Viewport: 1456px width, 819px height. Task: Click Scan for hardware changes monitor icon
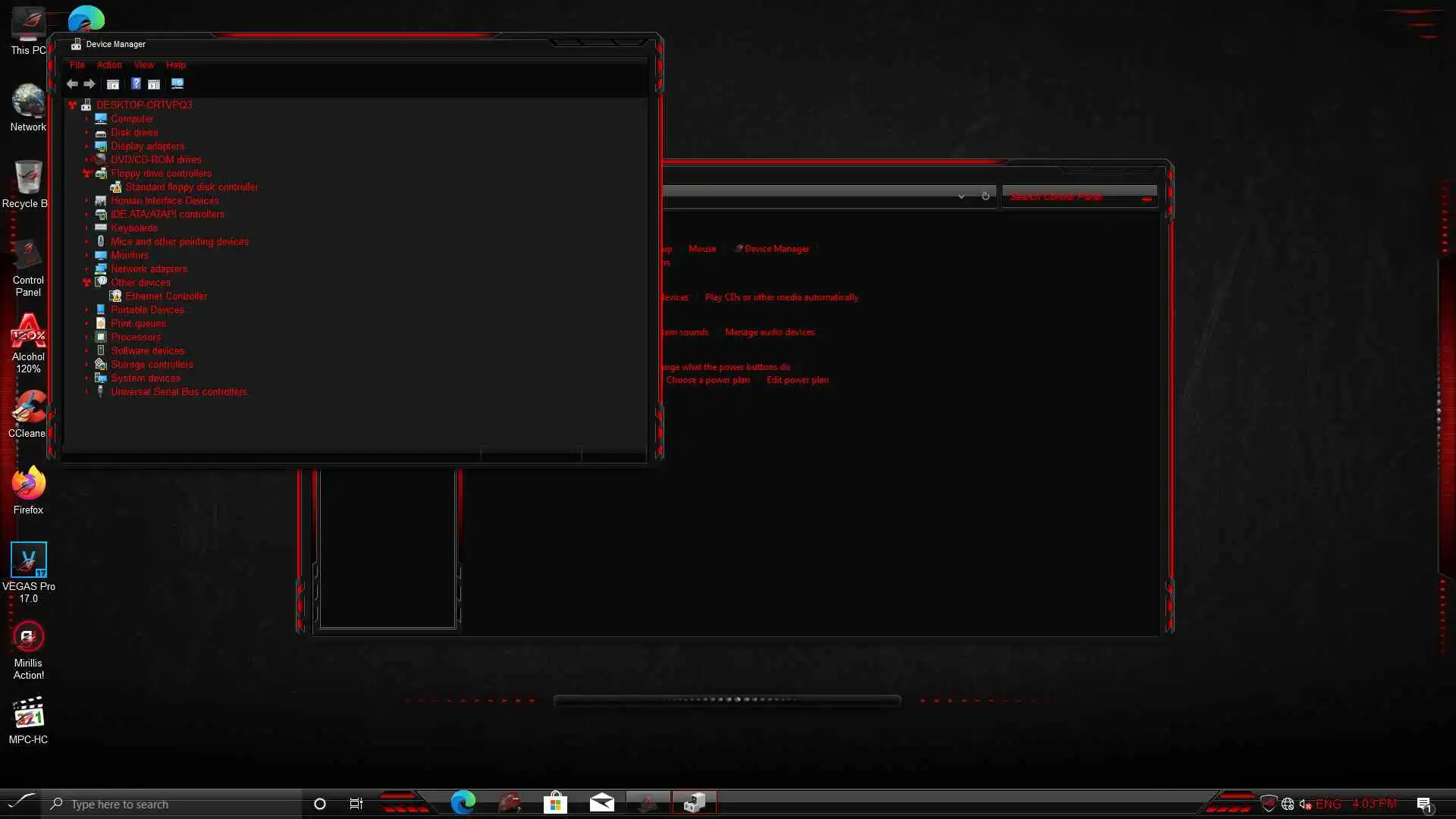click(x=177, y=84)
